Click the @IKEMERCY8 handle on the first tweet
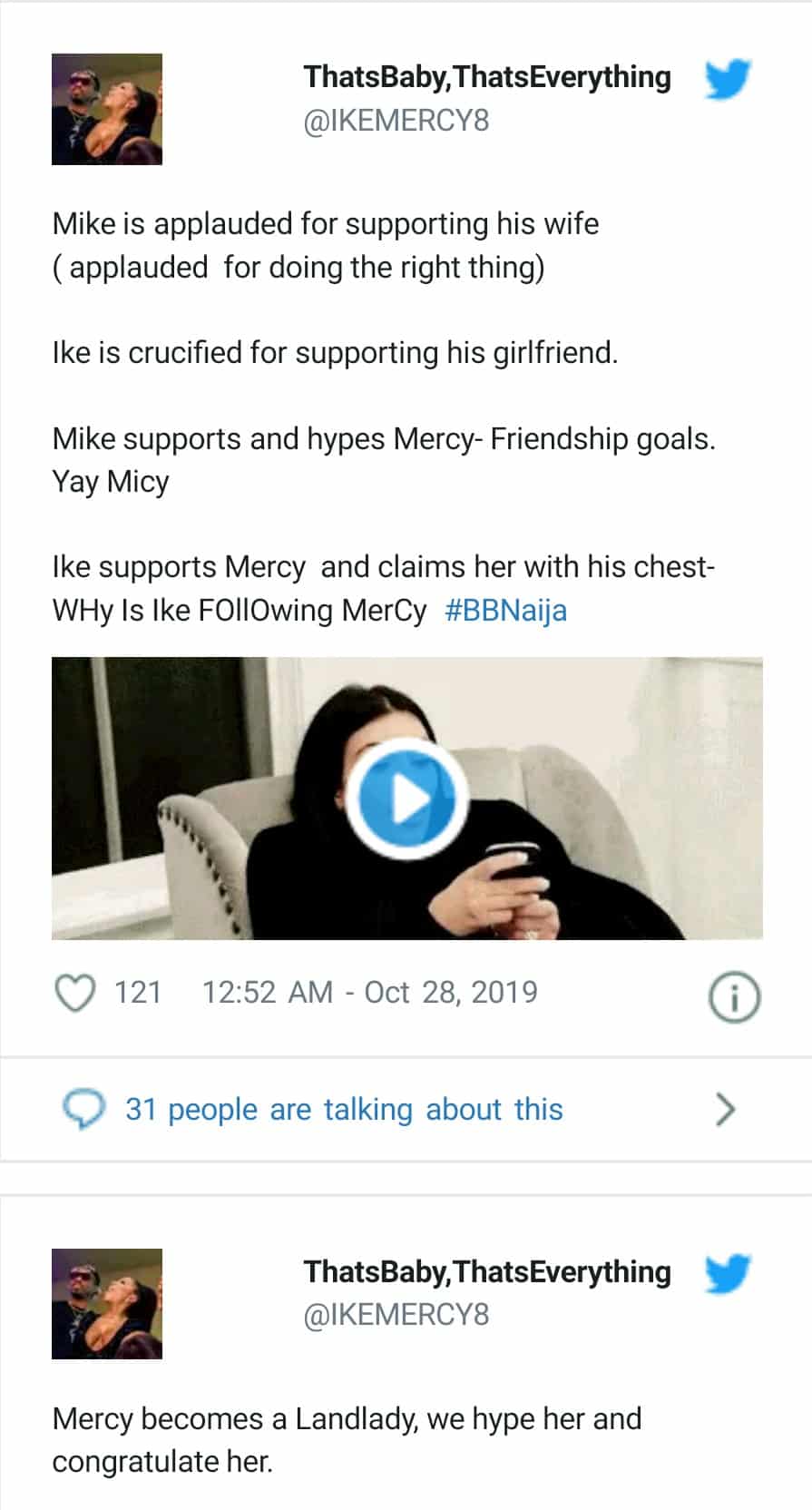Screen dimensions: 812x1510 tap(396, 121)
